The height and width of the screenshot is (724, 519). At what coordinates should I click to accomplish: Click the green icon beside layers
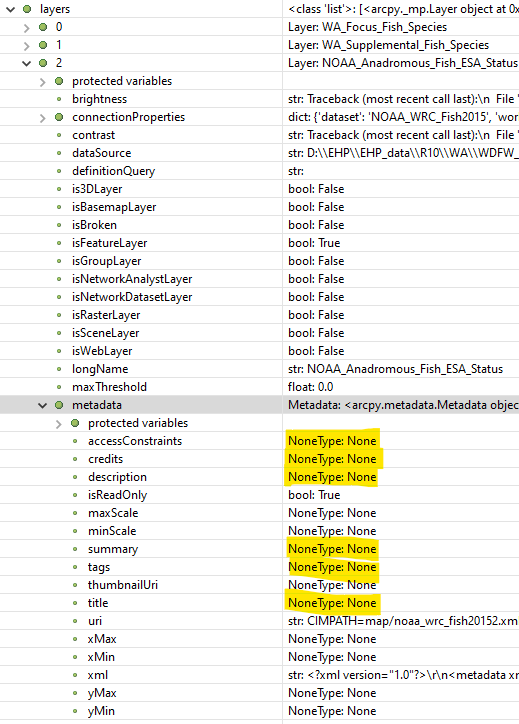click(27, 9)
